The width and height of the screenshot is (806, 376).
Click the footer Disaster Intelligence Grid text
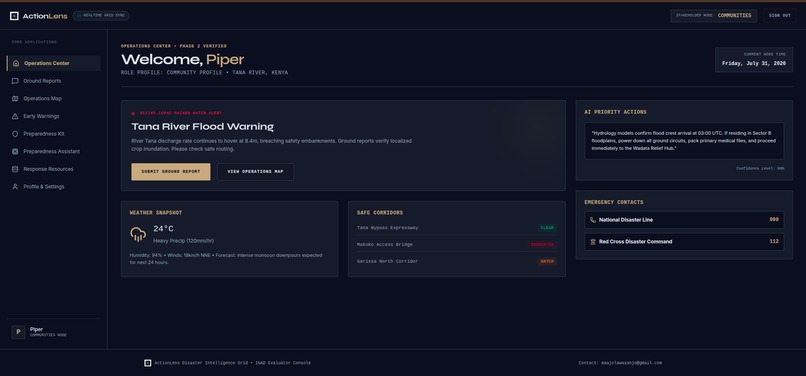[232, 363]
